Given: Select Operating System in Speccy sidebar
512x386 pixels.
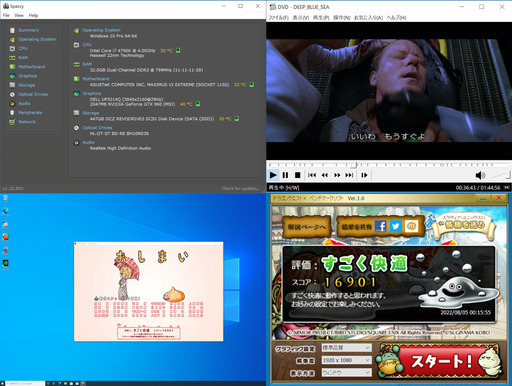Looking at the screenshot, I should [37, 39].
